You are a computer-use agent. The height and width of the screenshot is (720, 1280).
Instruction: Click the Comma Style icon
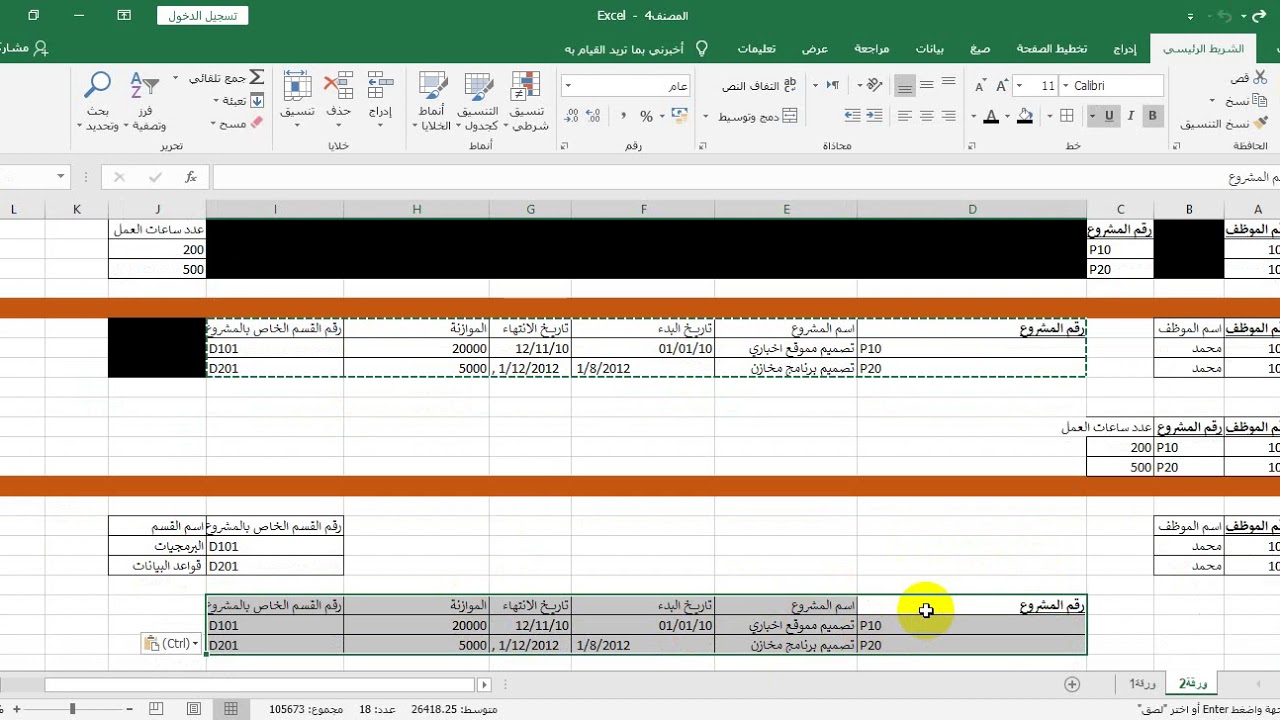point(623,117)
